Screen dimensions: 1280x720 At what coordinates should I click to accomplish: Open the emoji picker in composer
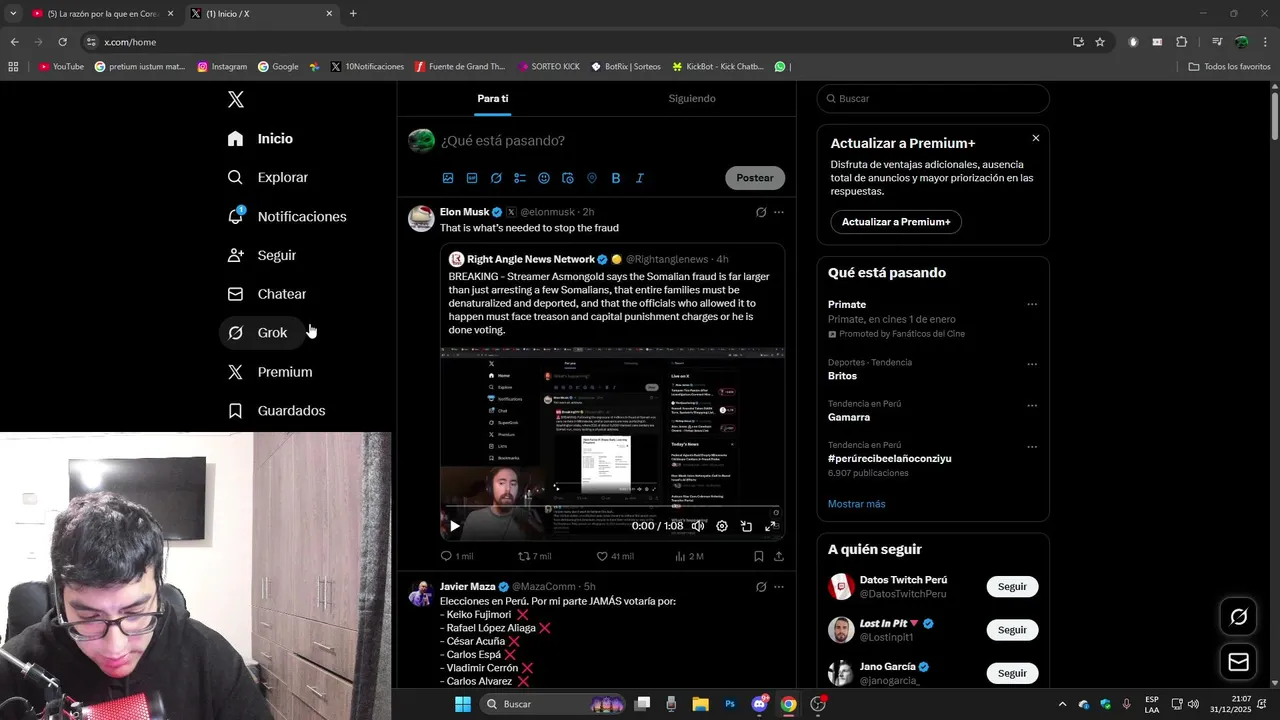point(544,178)
